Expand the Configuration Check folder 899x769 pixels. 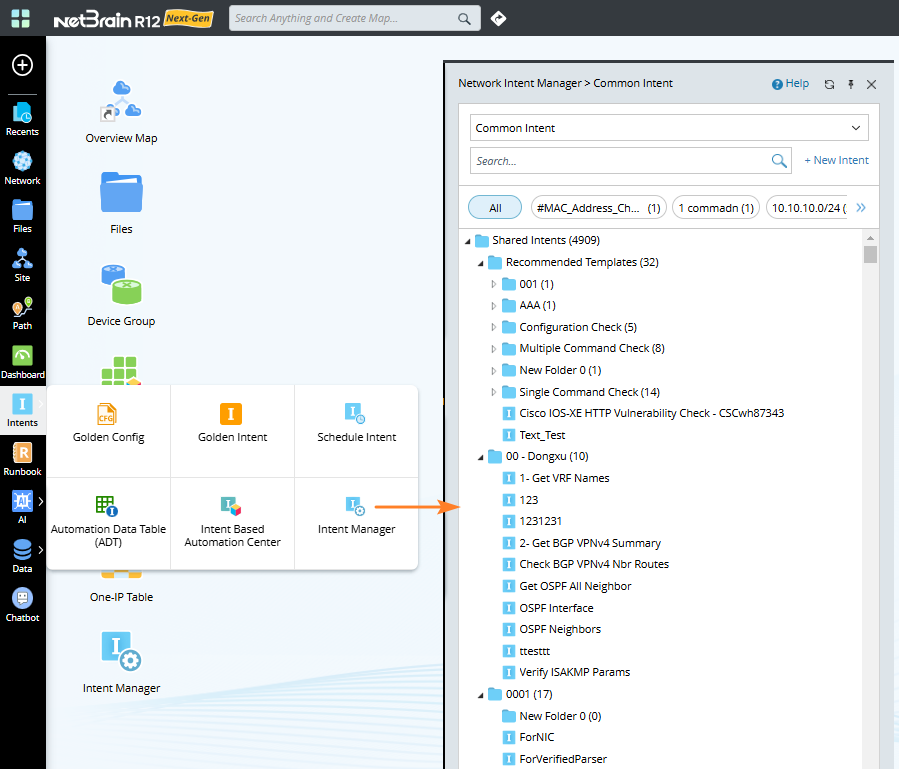[494, 327]
